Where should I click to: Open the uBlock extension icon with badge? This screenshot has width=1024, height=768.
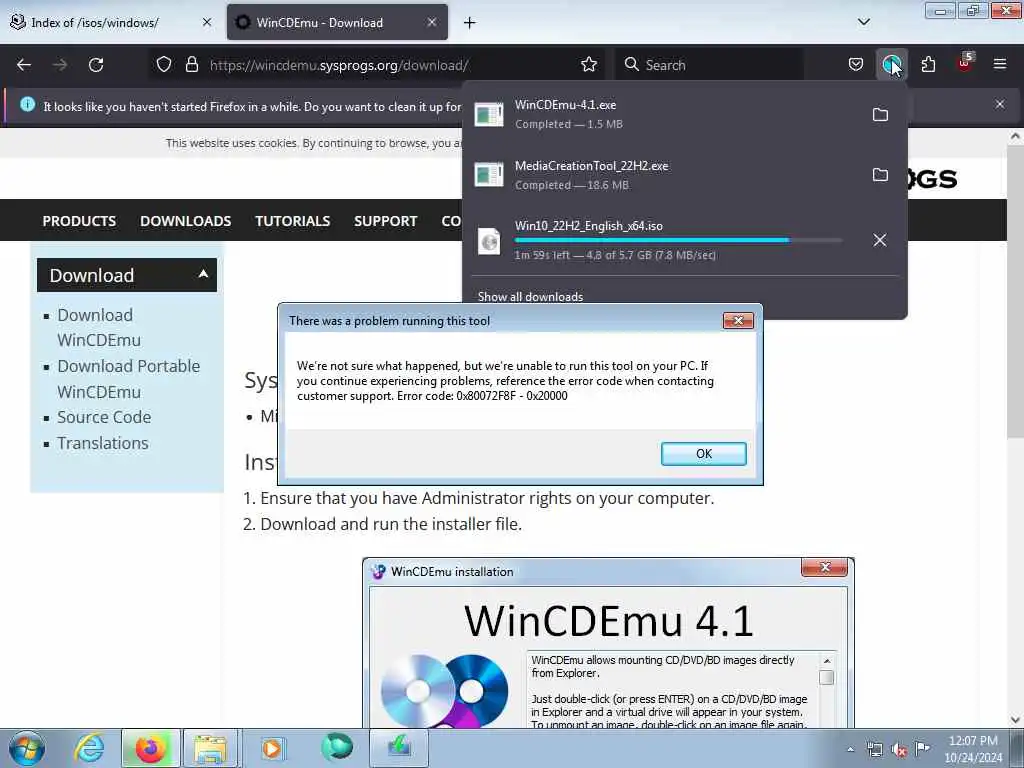(965, 63)
